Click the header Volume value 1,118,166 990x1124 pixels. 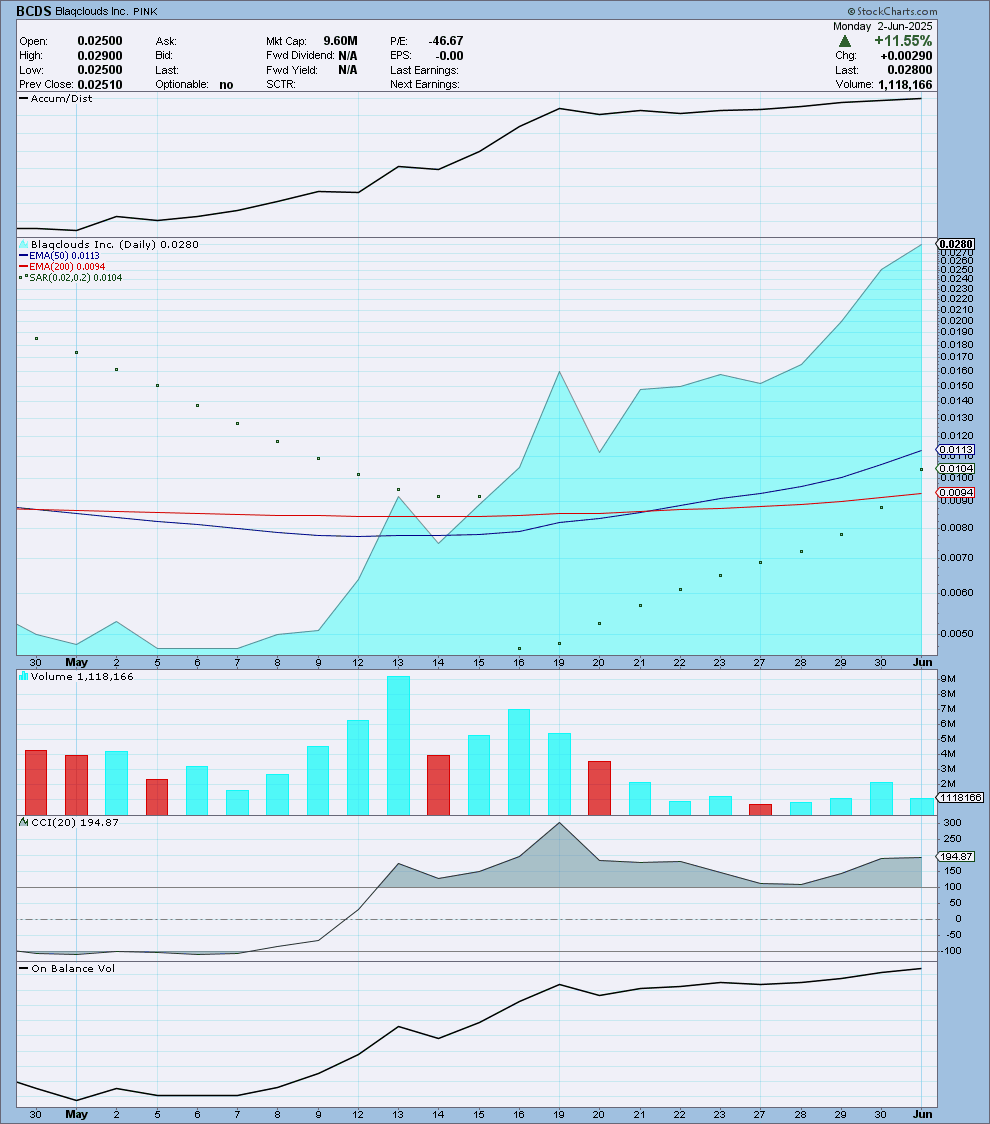[905, 85]
